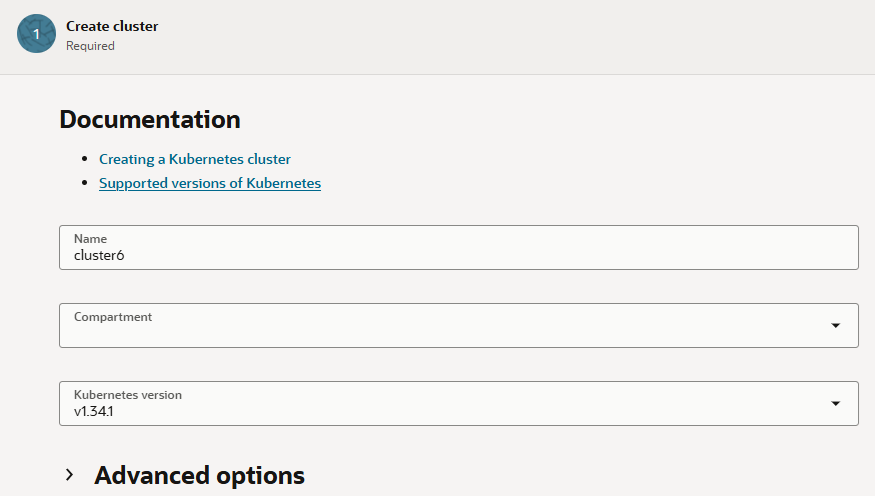Image resolution: width=875 pixels, height=496 pixels.
Task: Click the v1.34.1 selected version value
Action: 95,410
